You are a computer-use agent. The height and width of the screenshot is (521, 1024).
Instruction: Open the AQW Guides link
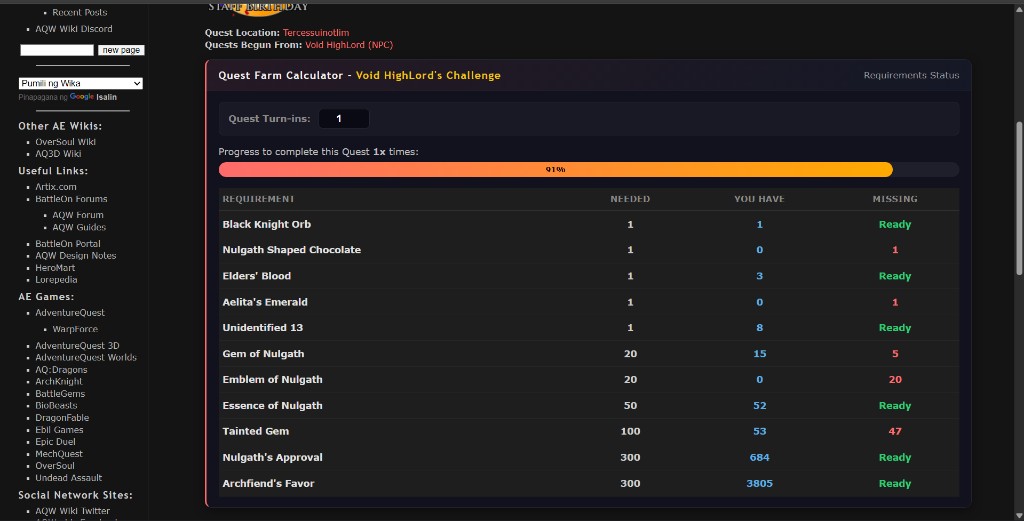(79, 227)
